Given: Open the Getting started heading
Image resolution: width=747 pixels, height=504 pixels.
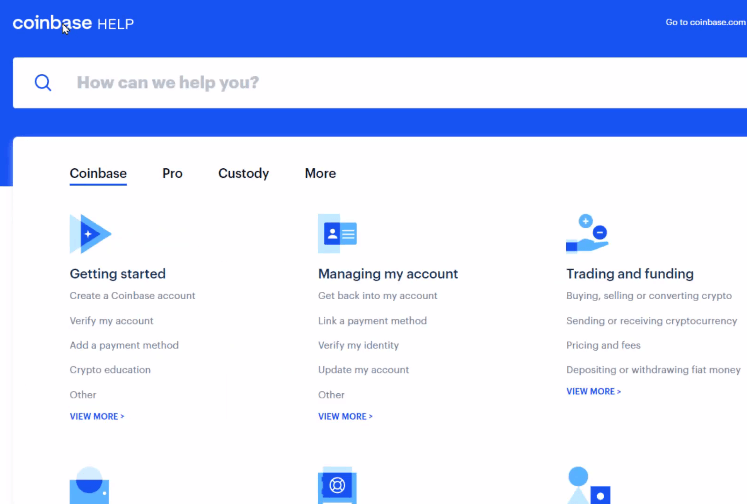Looking at the screenshot, I should pos(118,274).
